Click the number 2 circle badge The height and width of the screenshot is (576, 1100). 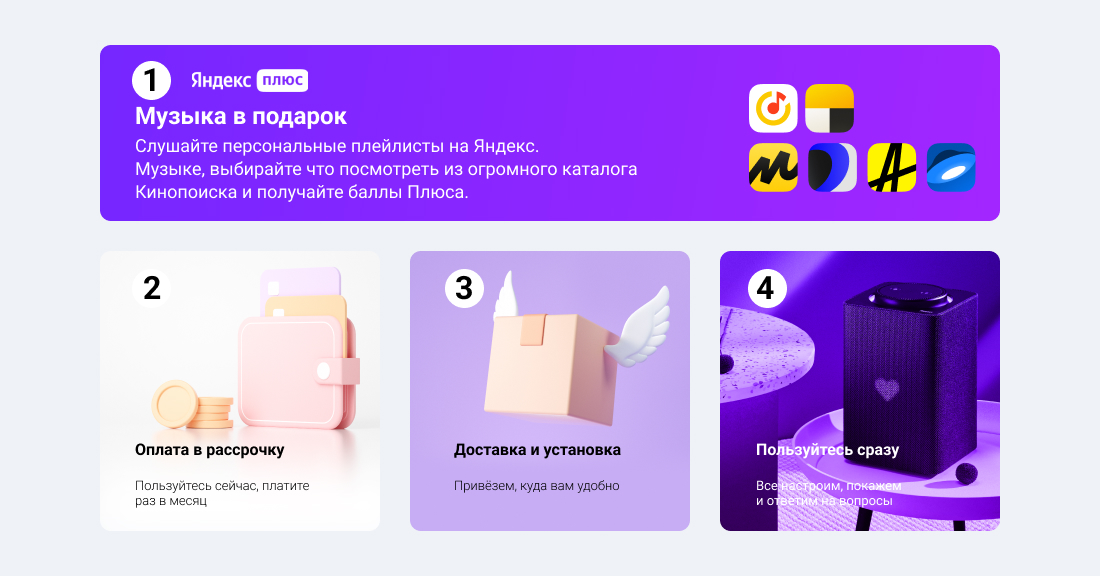[x=152, y=288]
